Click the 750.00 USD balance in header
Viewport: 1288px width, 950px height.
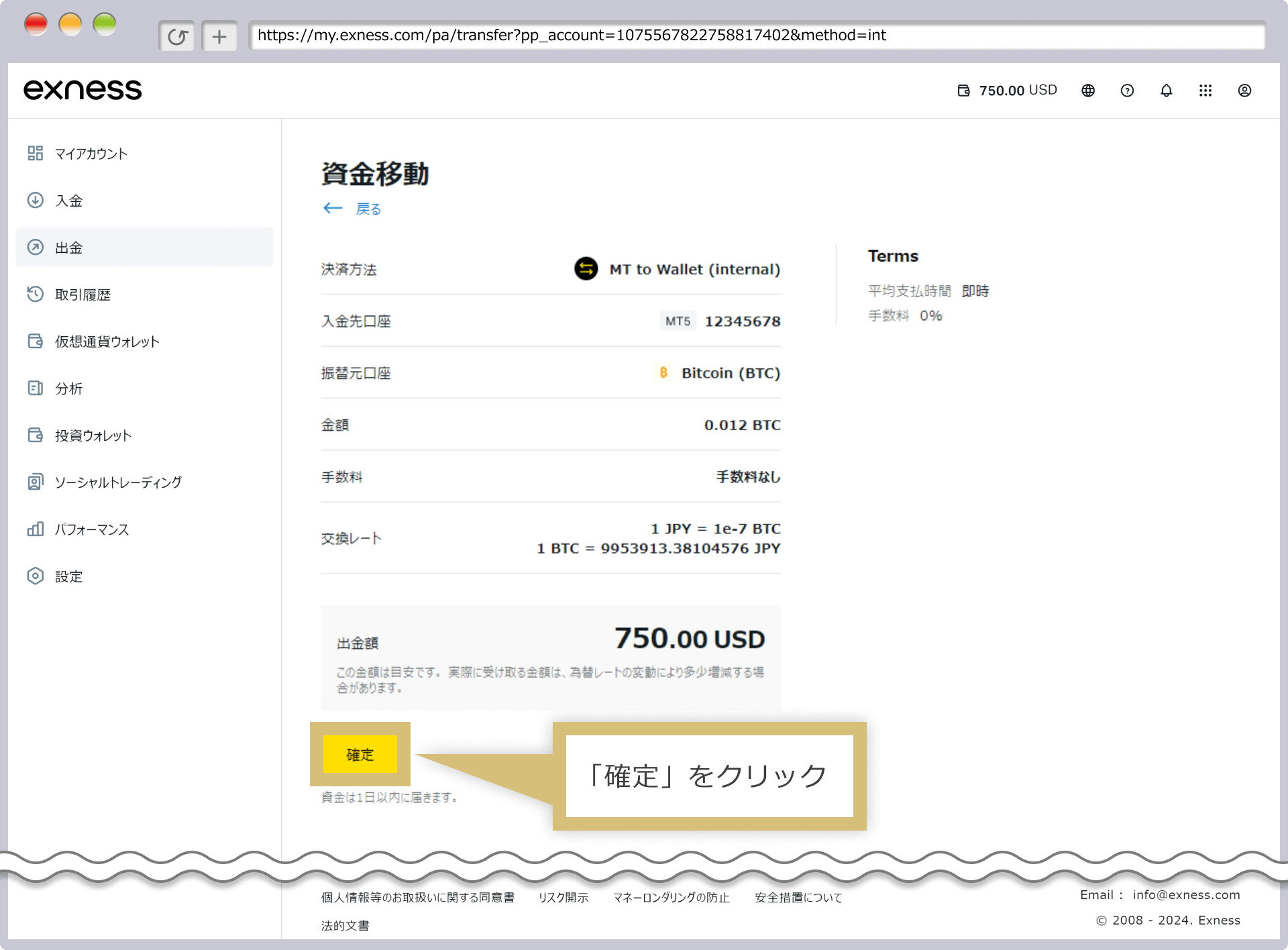click(1018, 91)
